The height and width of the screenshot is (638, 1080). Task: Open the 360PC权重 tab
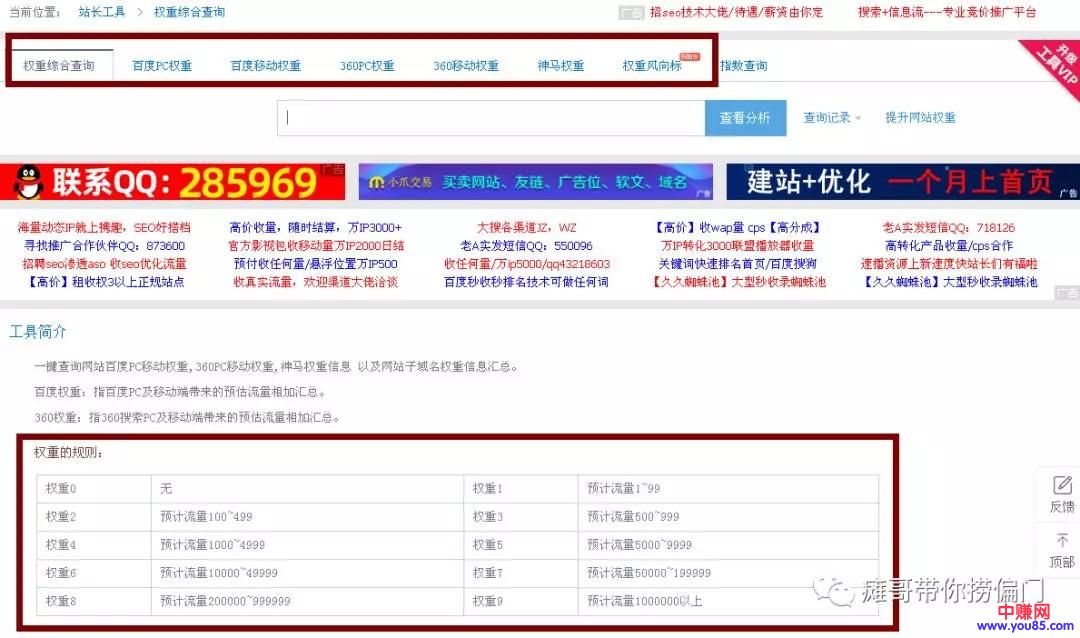(367, 66)
